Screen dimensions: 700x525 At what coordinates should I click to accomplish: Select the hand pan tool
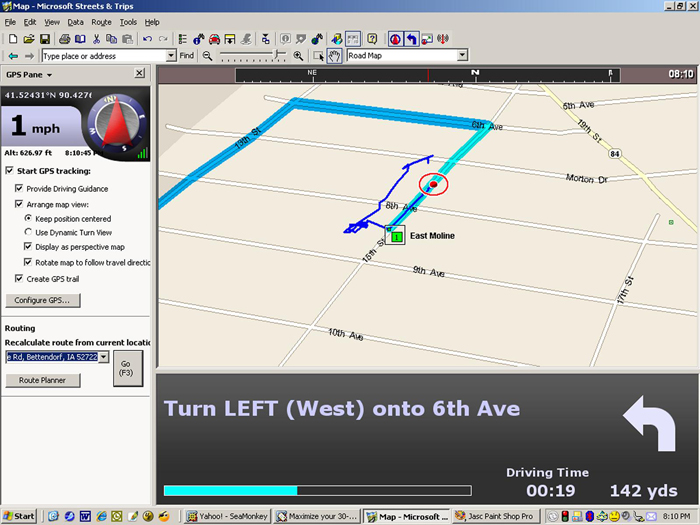(x=334, y=56)
